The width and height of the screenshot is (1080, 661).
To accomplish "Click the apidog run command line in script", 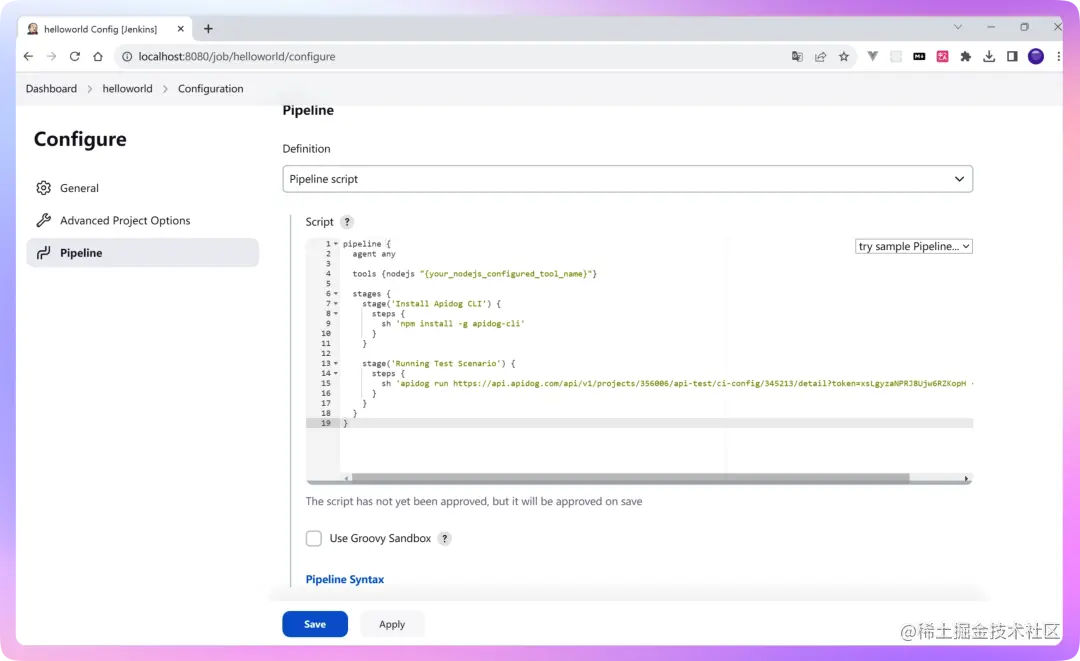I will (x=677, y=384).
